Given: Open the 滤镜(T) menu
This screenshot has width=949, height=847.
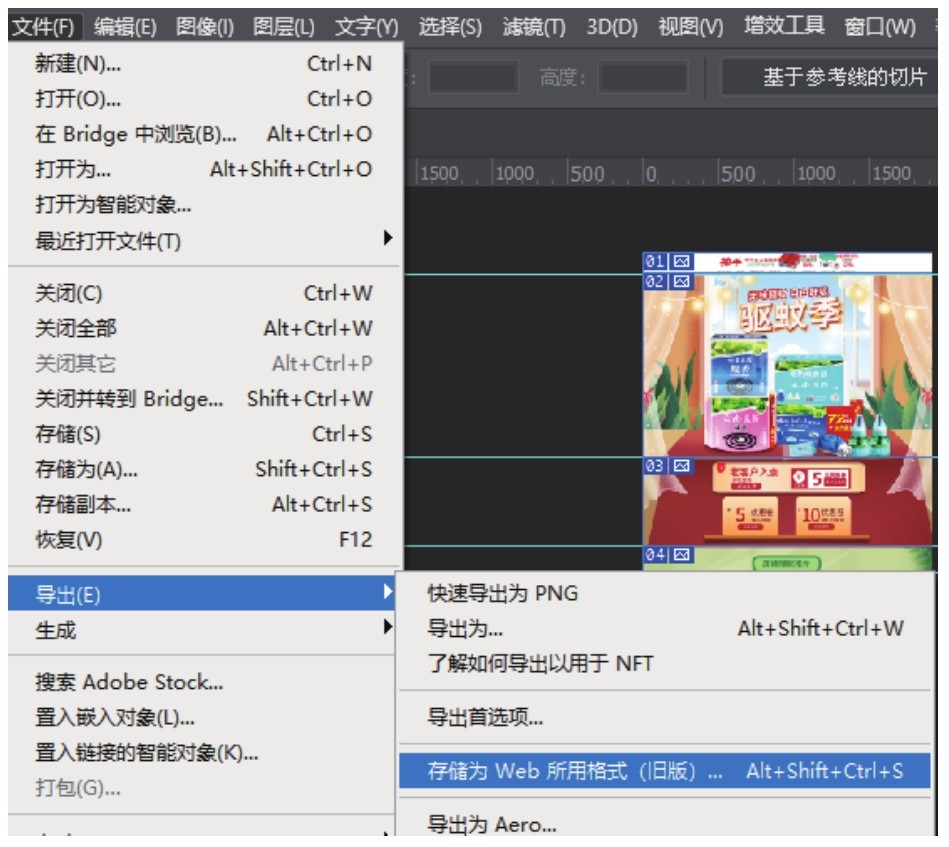Looking at the screenshot, I should (x=534, y=27).
